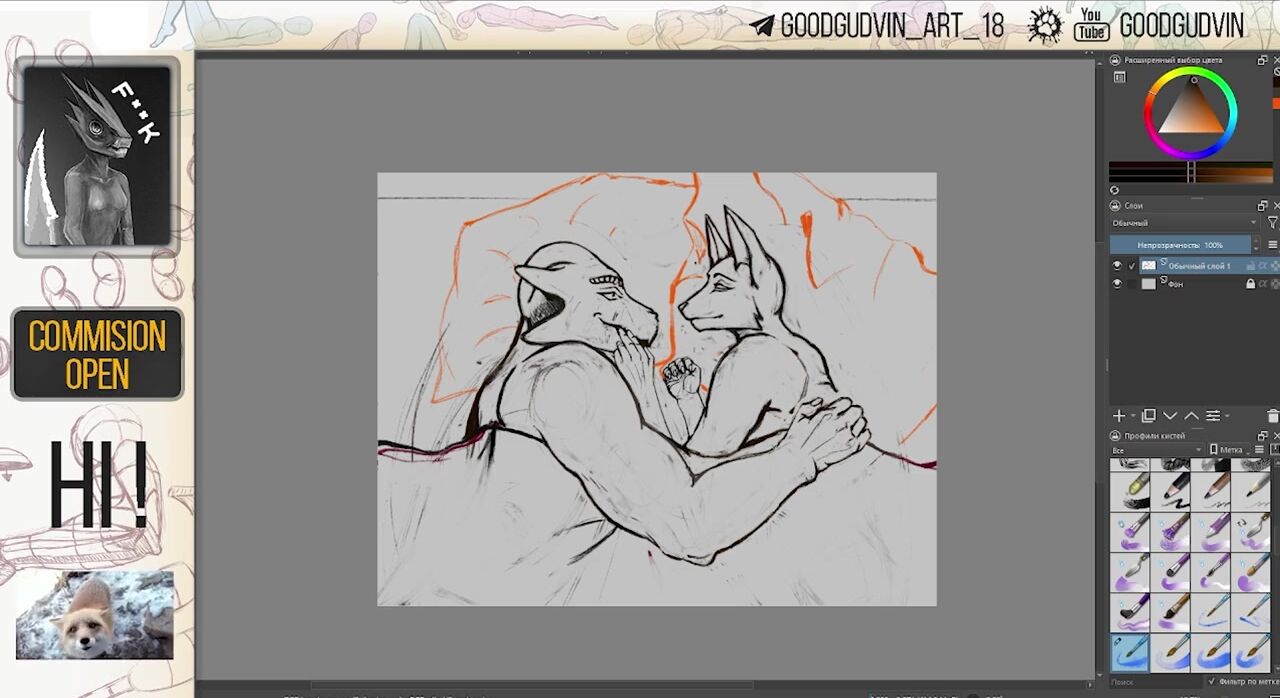The height and width of the screenshot is (698, 1280).
Task: Adjust the Непрозрачность opacity slider
Action: [1180, 245]
